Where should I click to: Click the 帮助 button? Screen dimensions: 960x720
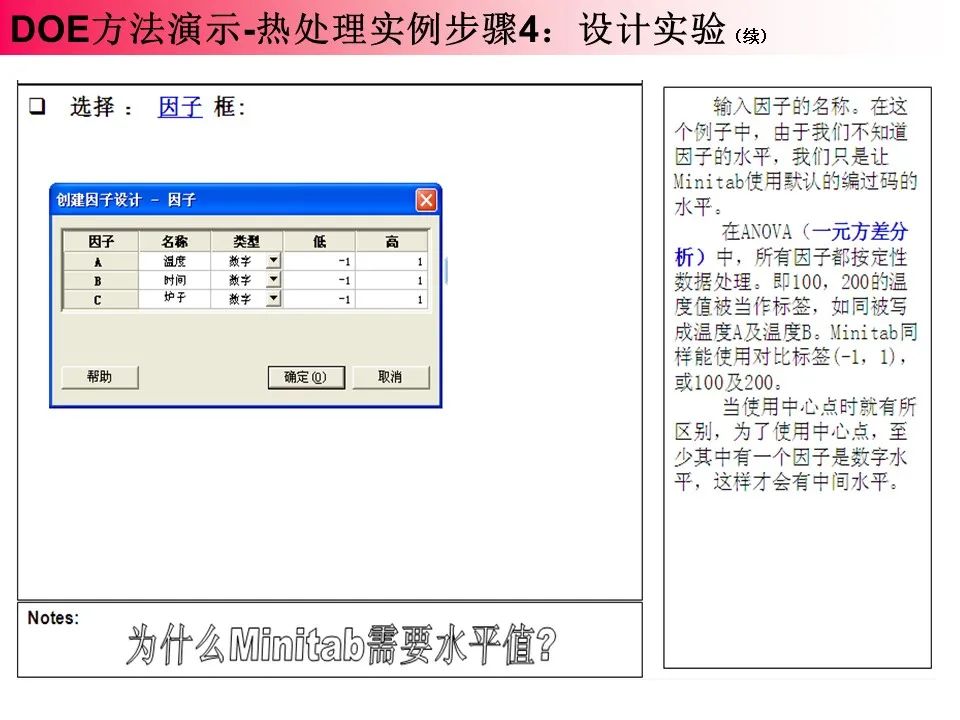[x=100, y=377]
